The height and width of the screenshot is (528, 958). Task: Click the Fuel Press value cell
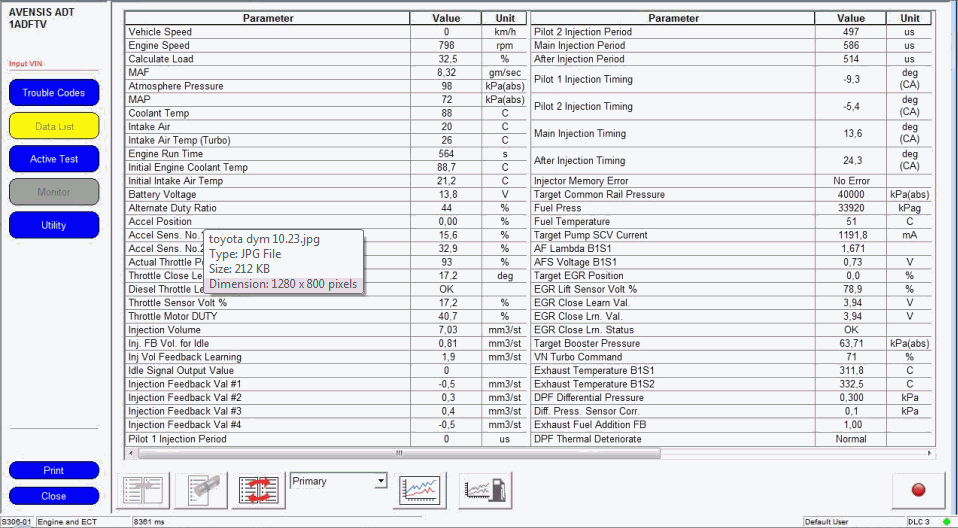click(x=851, y=208)
